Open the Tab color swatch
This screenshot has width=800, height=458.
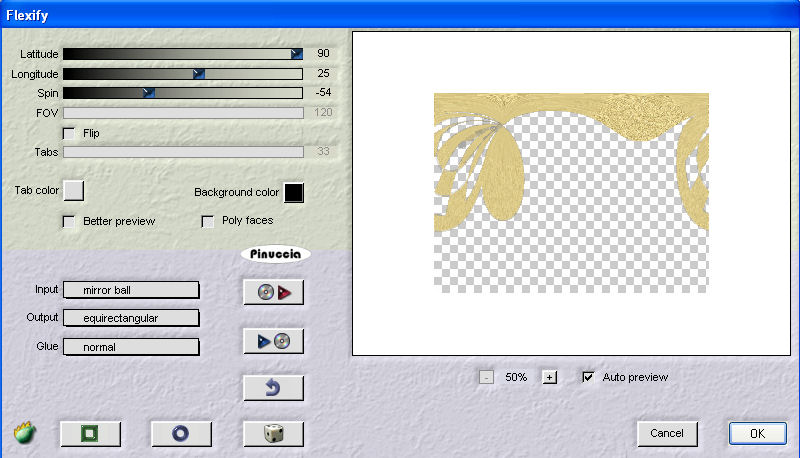(x=73, y=190)
